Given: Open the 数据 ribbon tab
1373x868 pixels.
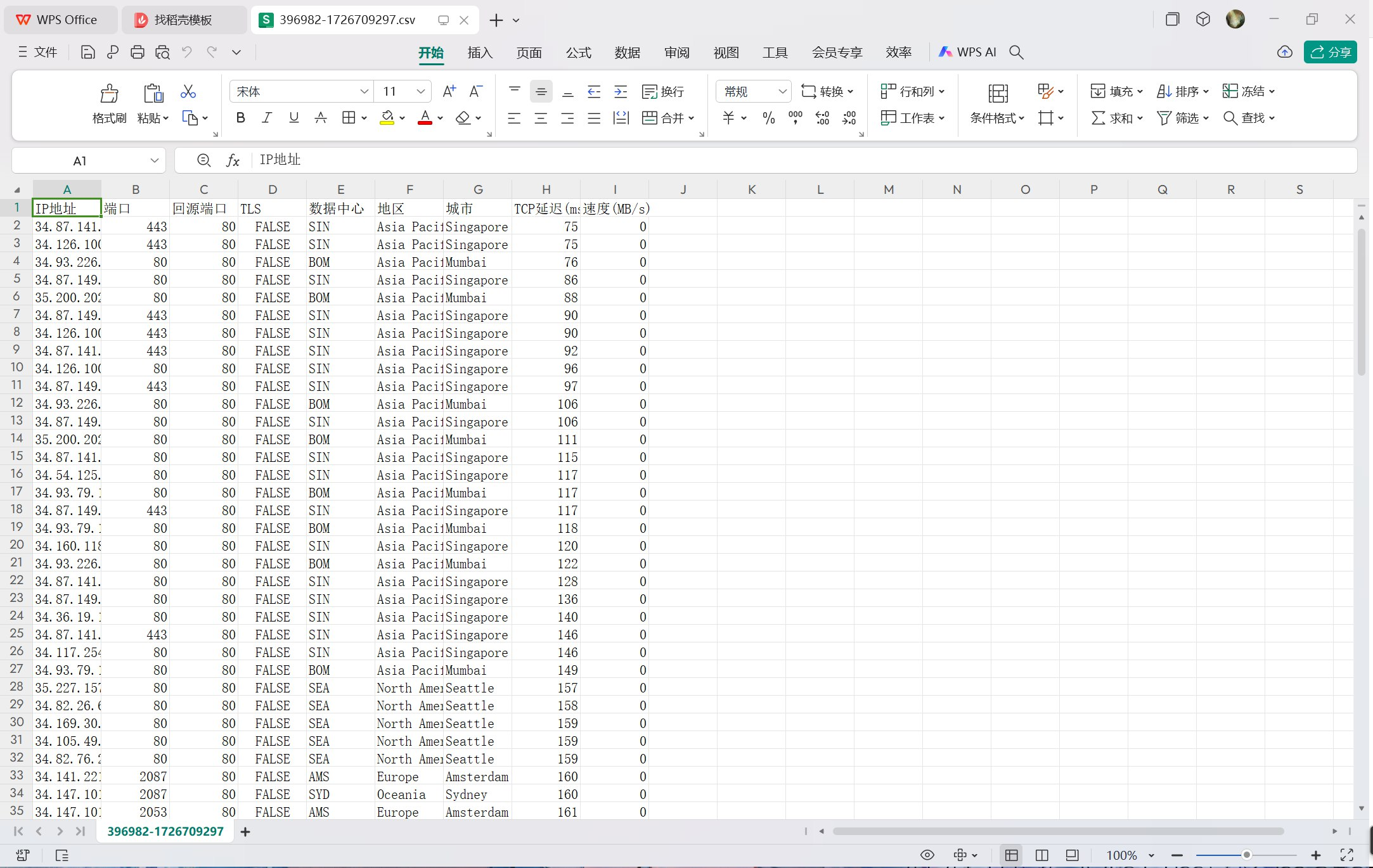Looking at the screenshot, I should 627,53.
